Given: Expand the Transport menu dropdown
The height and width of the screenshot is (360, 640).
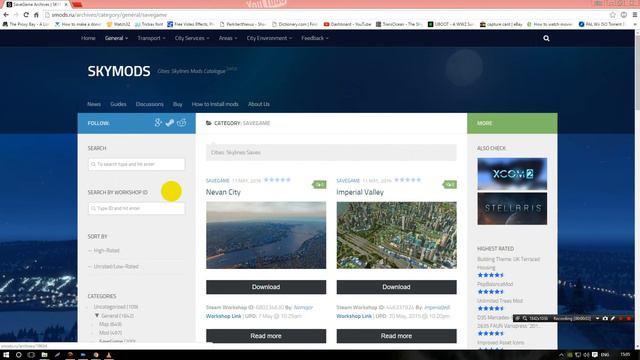Looking at the screenshot, I should pyautogui.click(x=151, y=38).
